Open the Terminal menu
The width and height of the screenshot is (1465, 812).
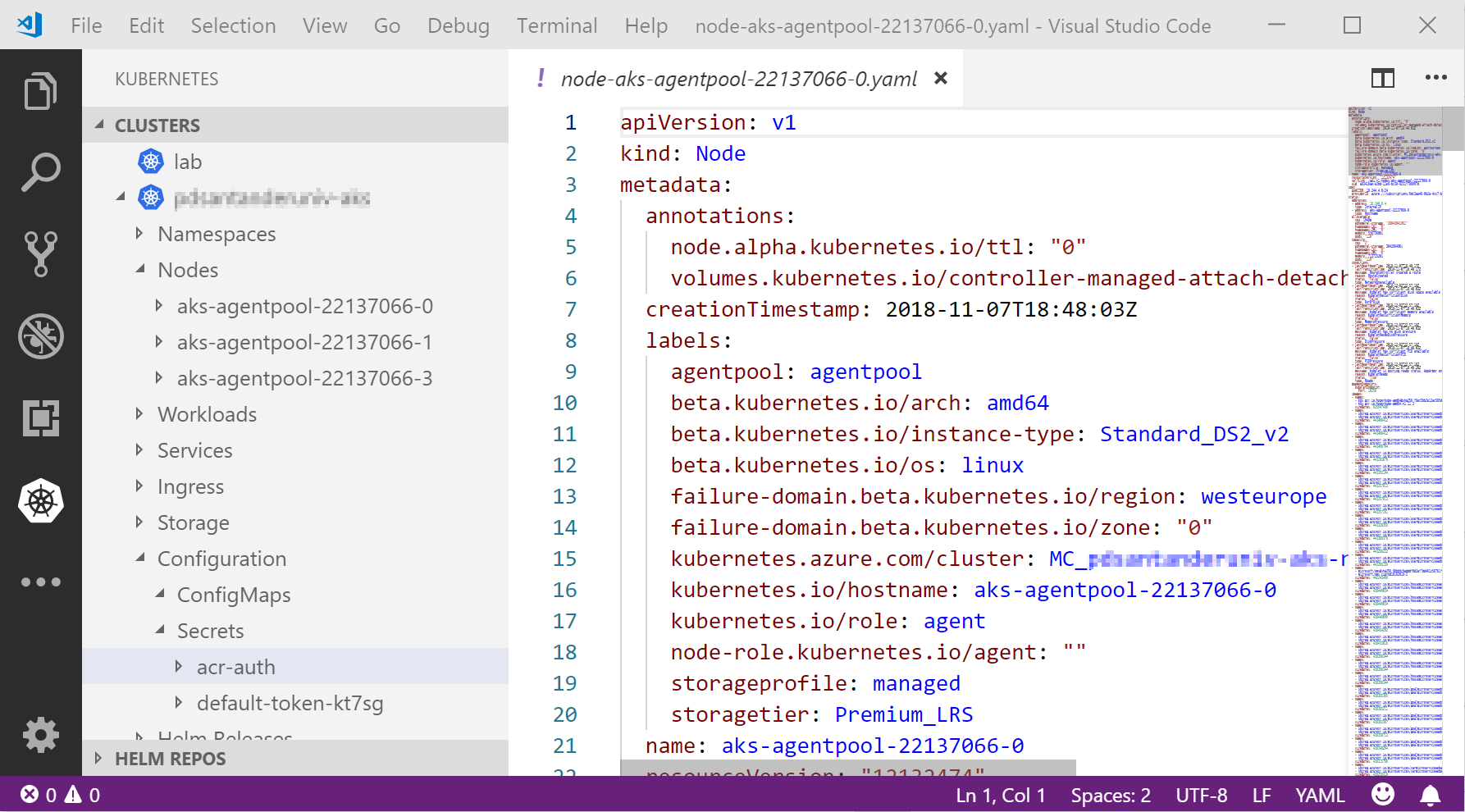pos(557,25)
